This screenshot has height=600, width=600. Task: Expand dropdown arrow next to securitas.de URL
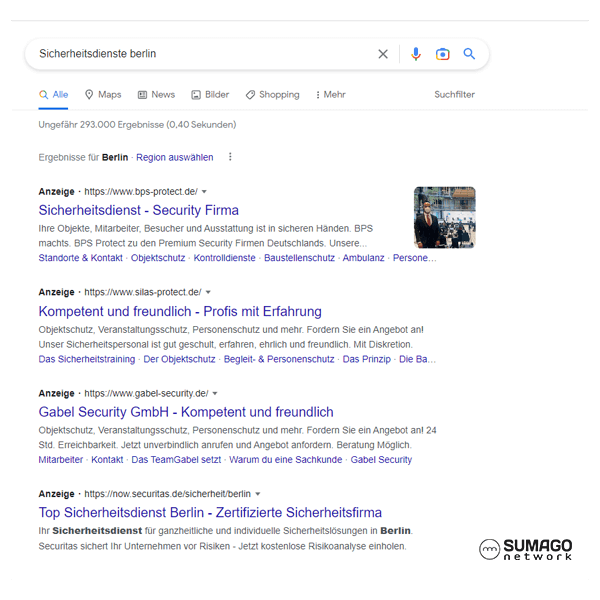[258, 494]
